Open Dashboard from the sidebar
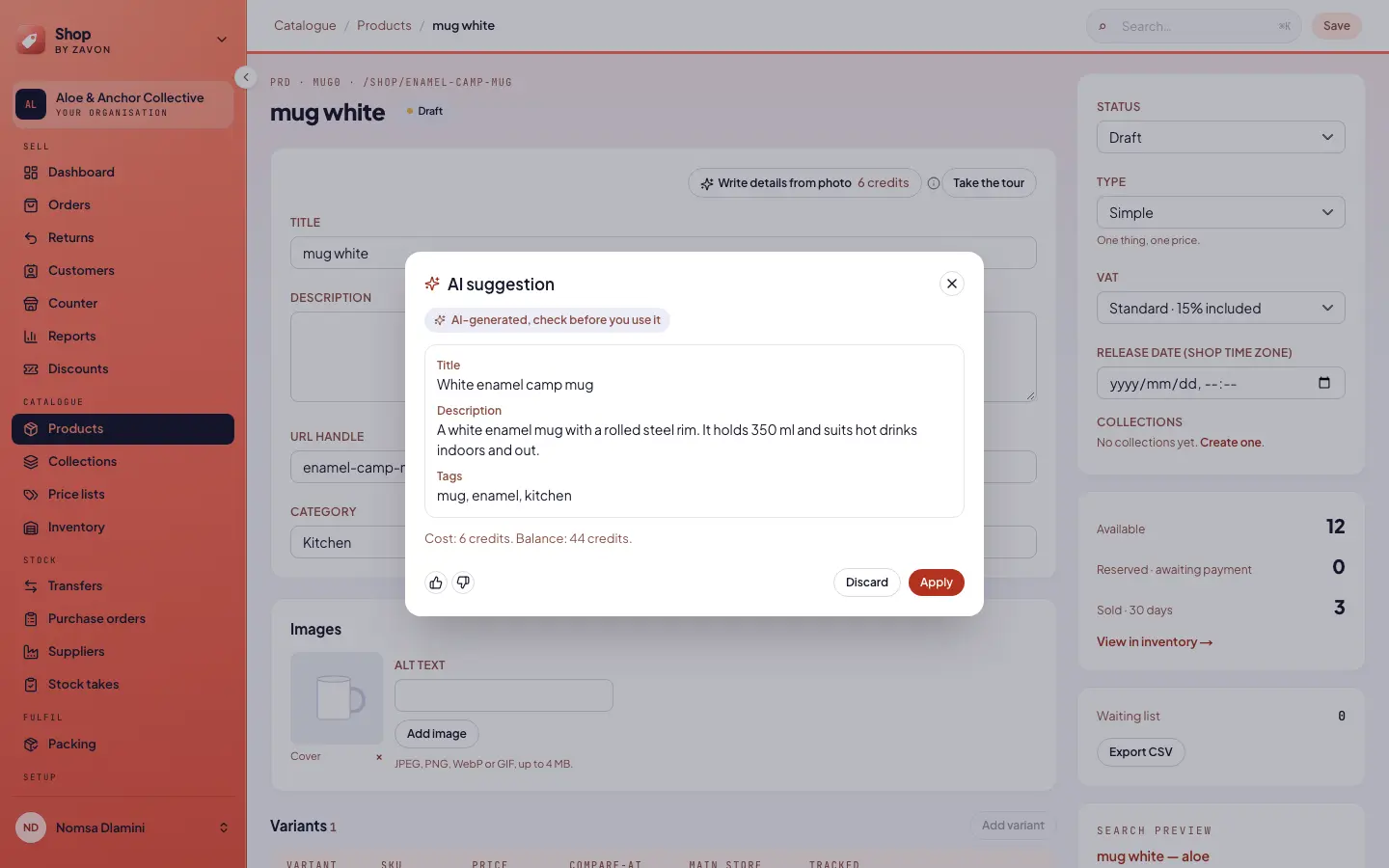 tap(123, 173)
